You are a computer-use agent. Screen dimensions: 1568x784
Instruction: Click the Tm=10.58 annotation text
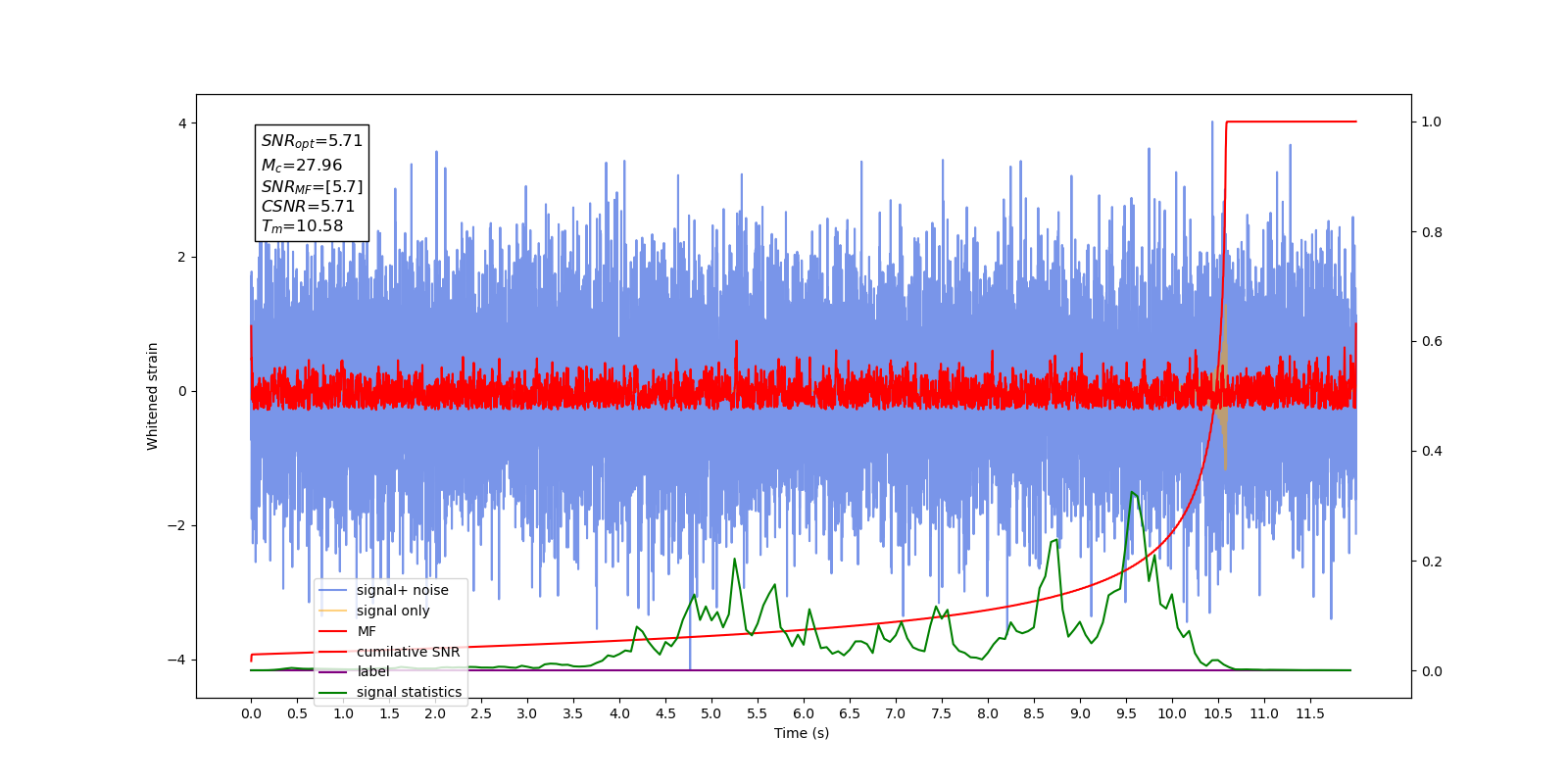coord(302,226)
